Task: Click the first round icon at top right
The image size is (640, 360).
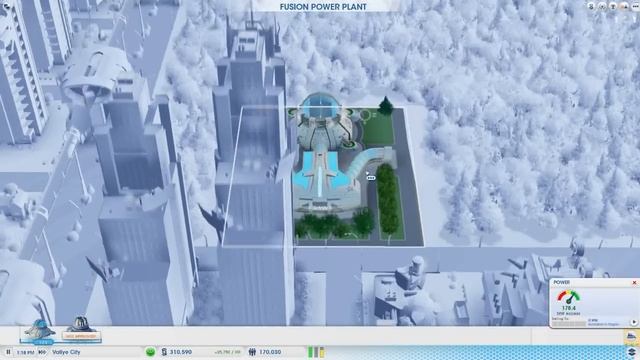Action: tap(591, 6)
